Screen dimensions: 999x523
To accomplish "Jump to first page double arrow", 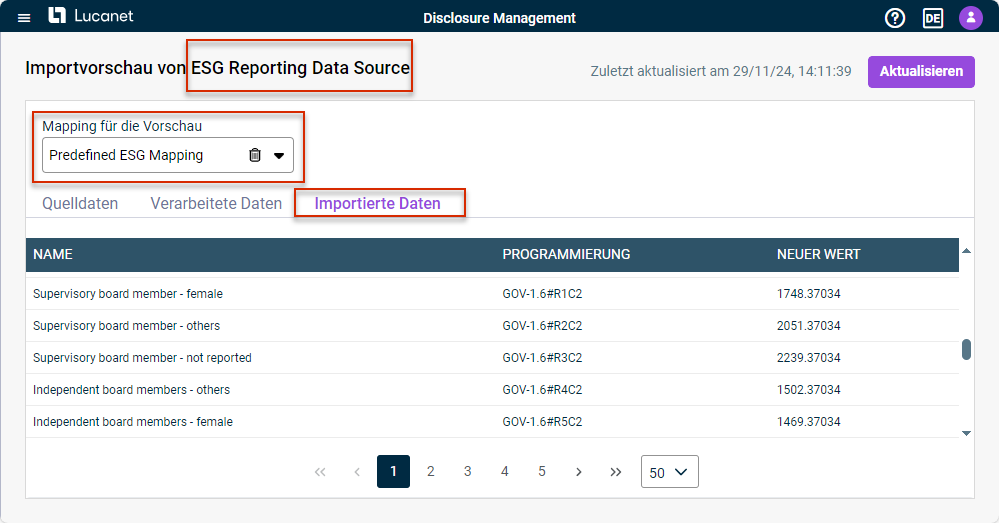I will click(320, 472).
